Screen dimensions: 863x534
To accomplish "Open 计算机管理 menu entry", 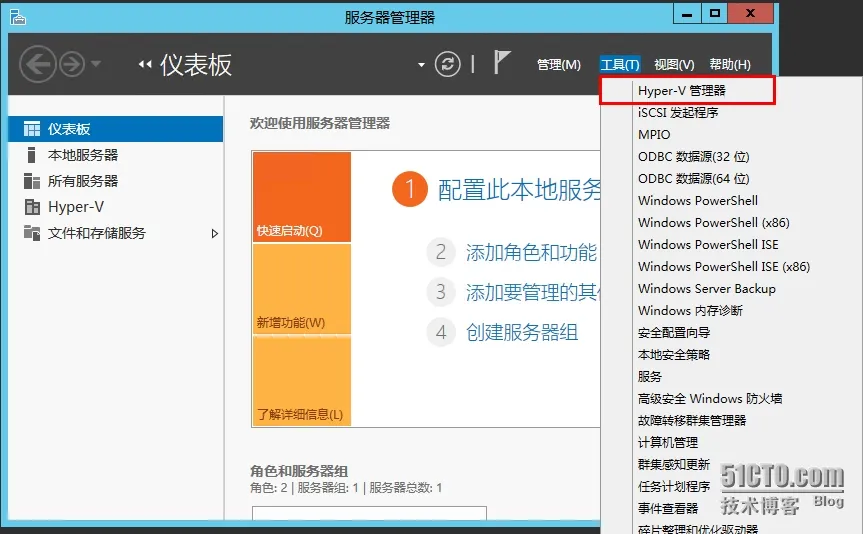I will click(668, 443).
